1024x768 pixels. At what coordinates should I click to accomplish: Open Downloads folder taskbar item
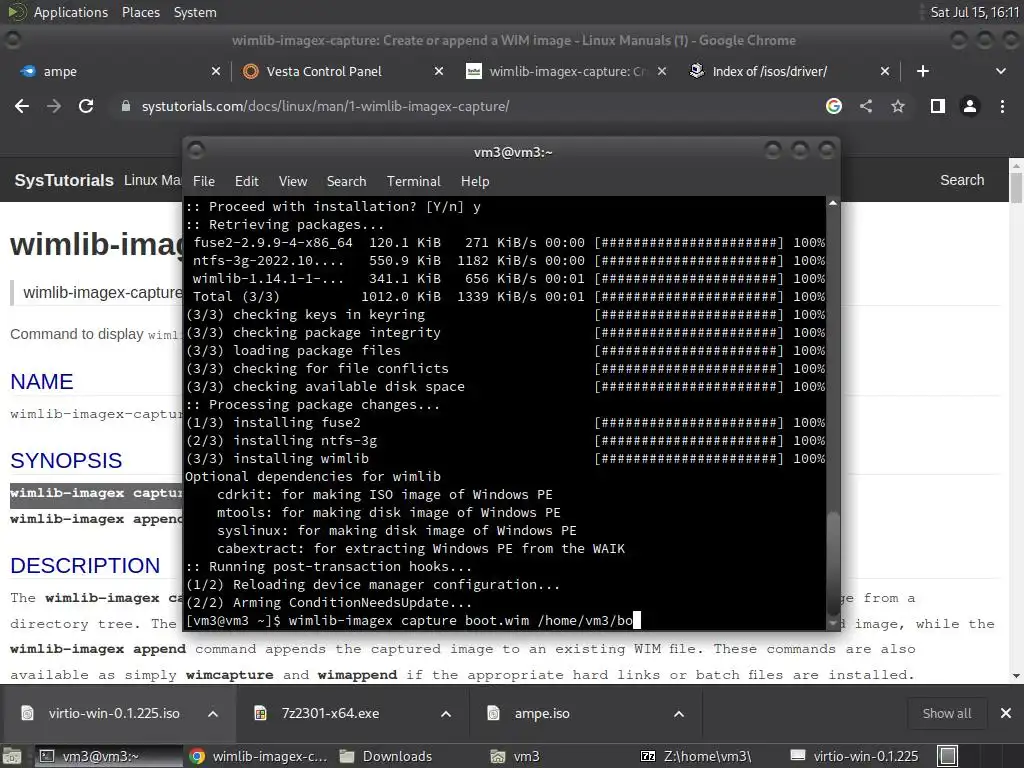387,756
